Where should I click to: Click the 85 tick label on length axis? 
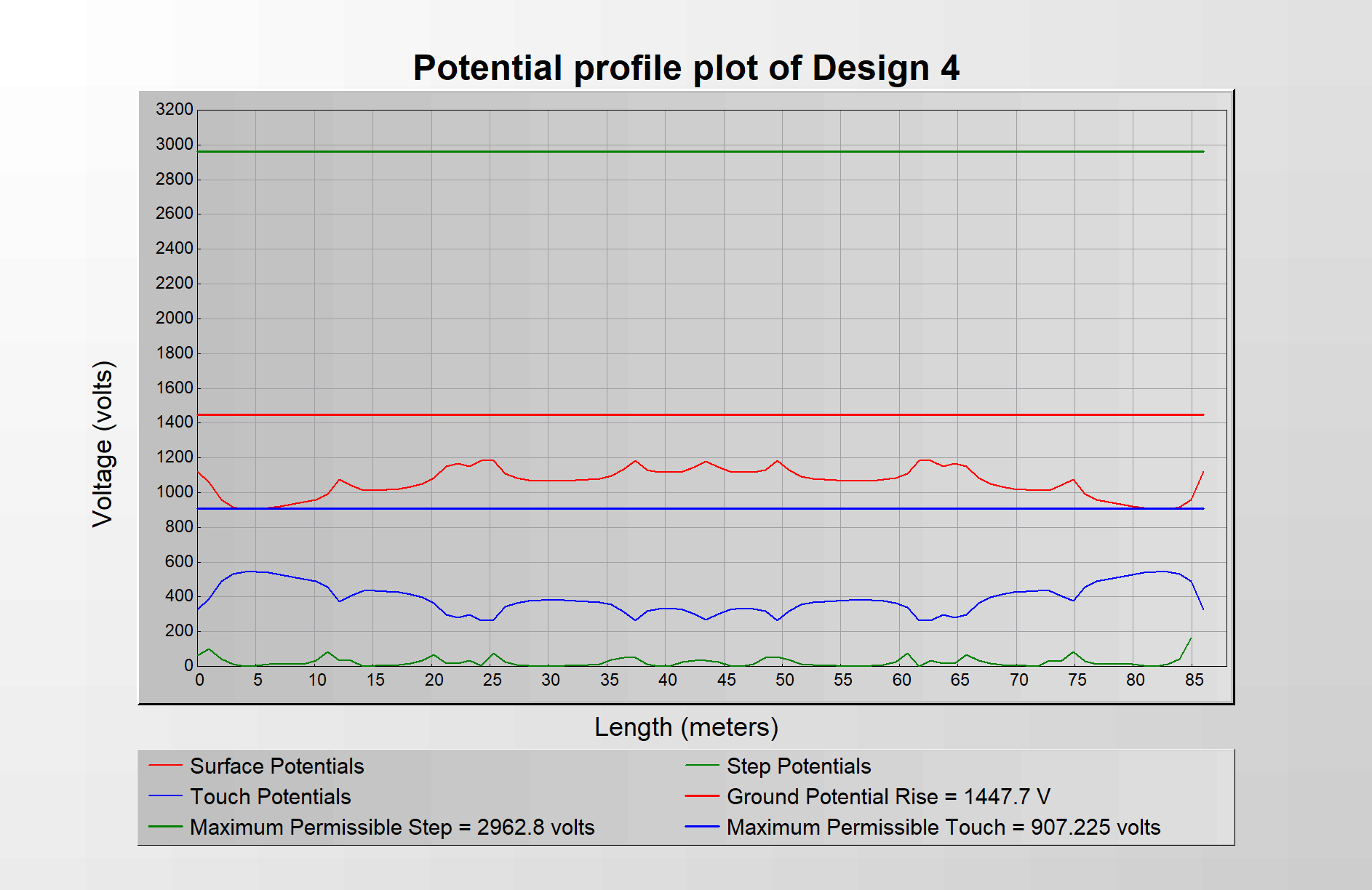[1194, 680]
